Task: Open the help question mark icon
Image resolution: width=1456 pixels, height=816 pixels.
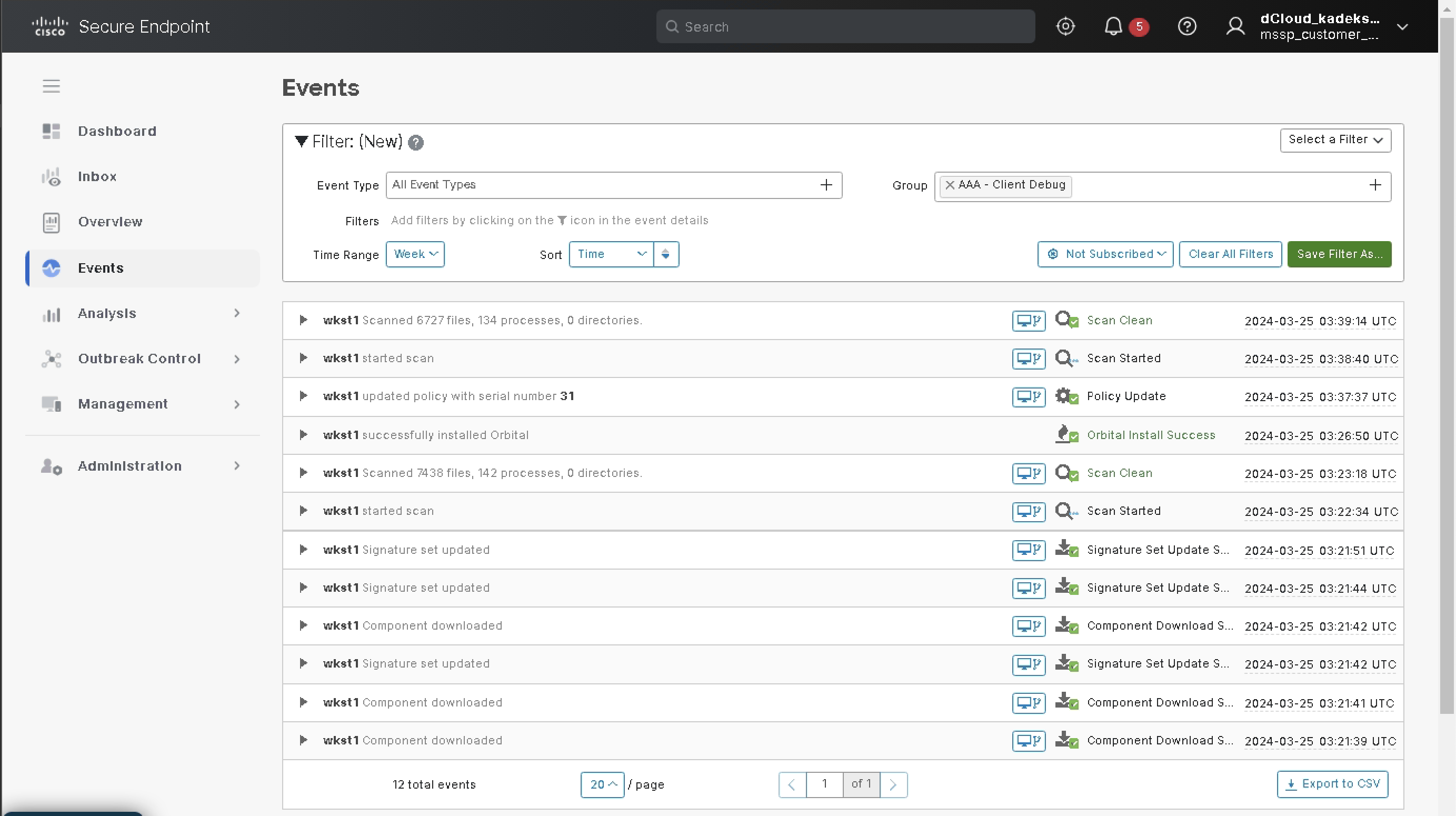Action: [x=1186, y=26]
